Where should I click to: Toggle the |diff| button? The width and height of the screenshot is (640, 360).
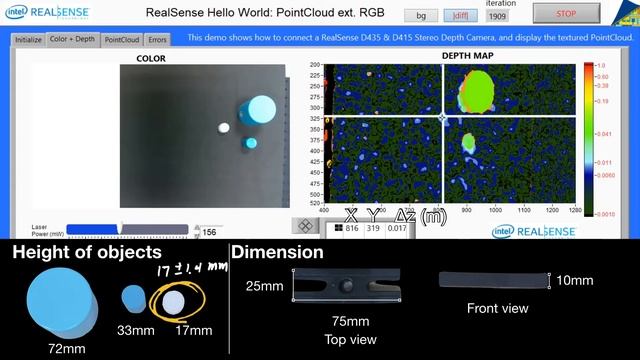460,16
